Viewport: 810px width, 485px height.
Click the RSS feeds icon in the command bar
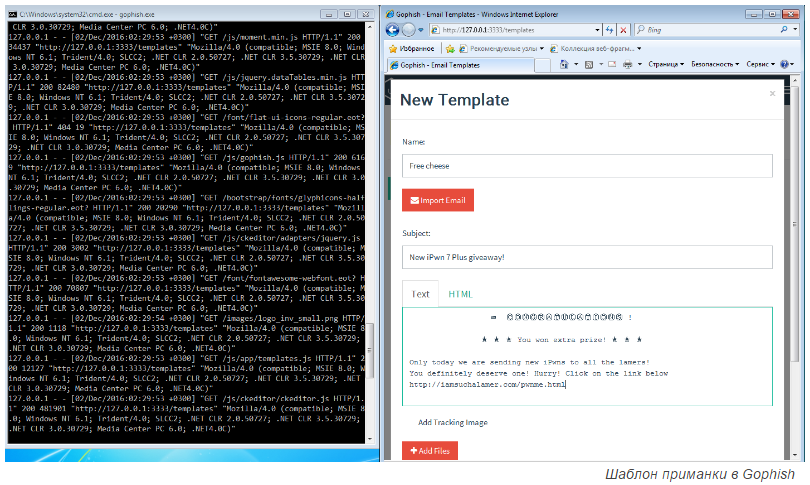coord(589,65)
